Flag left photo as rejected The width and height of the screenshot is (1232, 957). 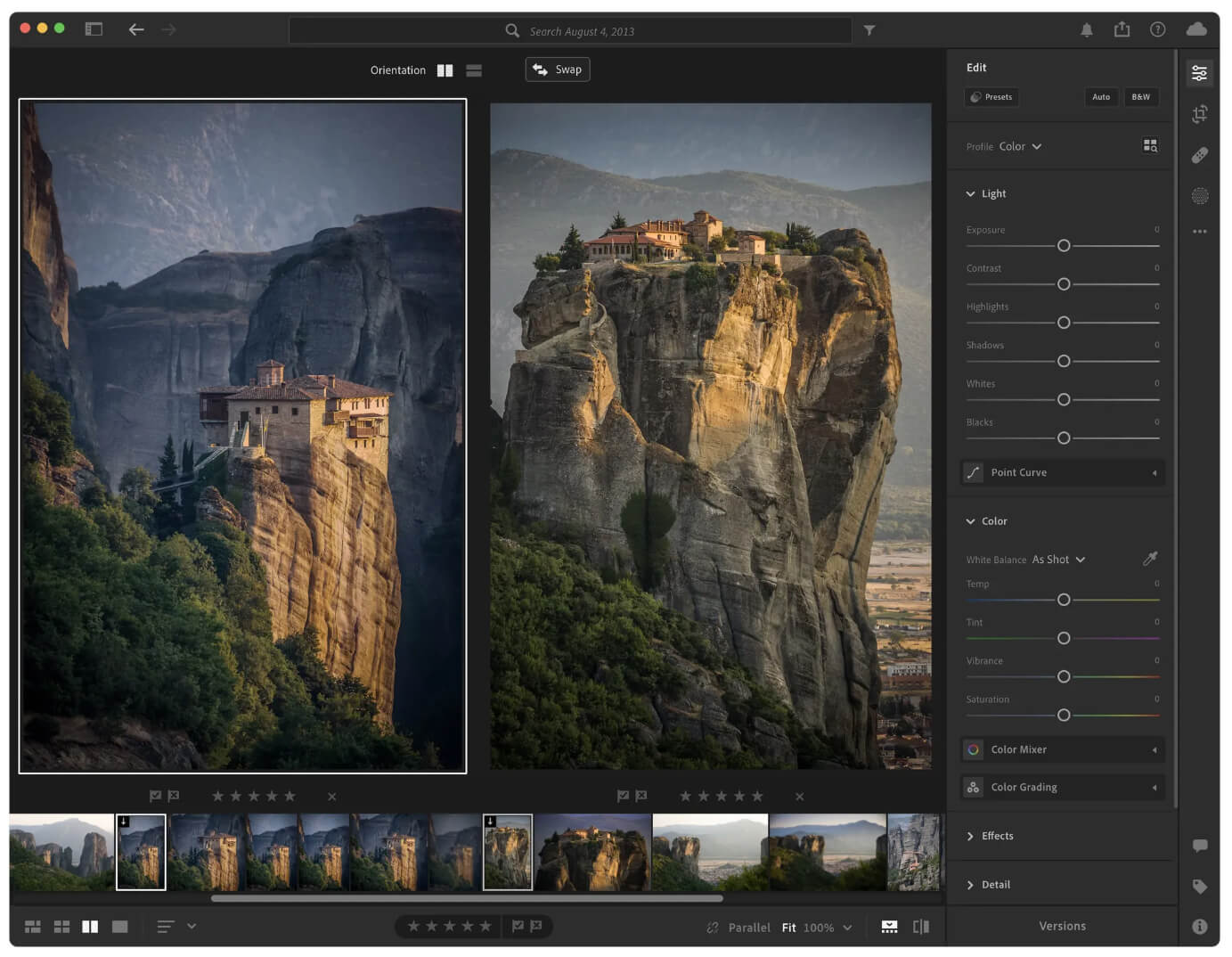point(174,796)
